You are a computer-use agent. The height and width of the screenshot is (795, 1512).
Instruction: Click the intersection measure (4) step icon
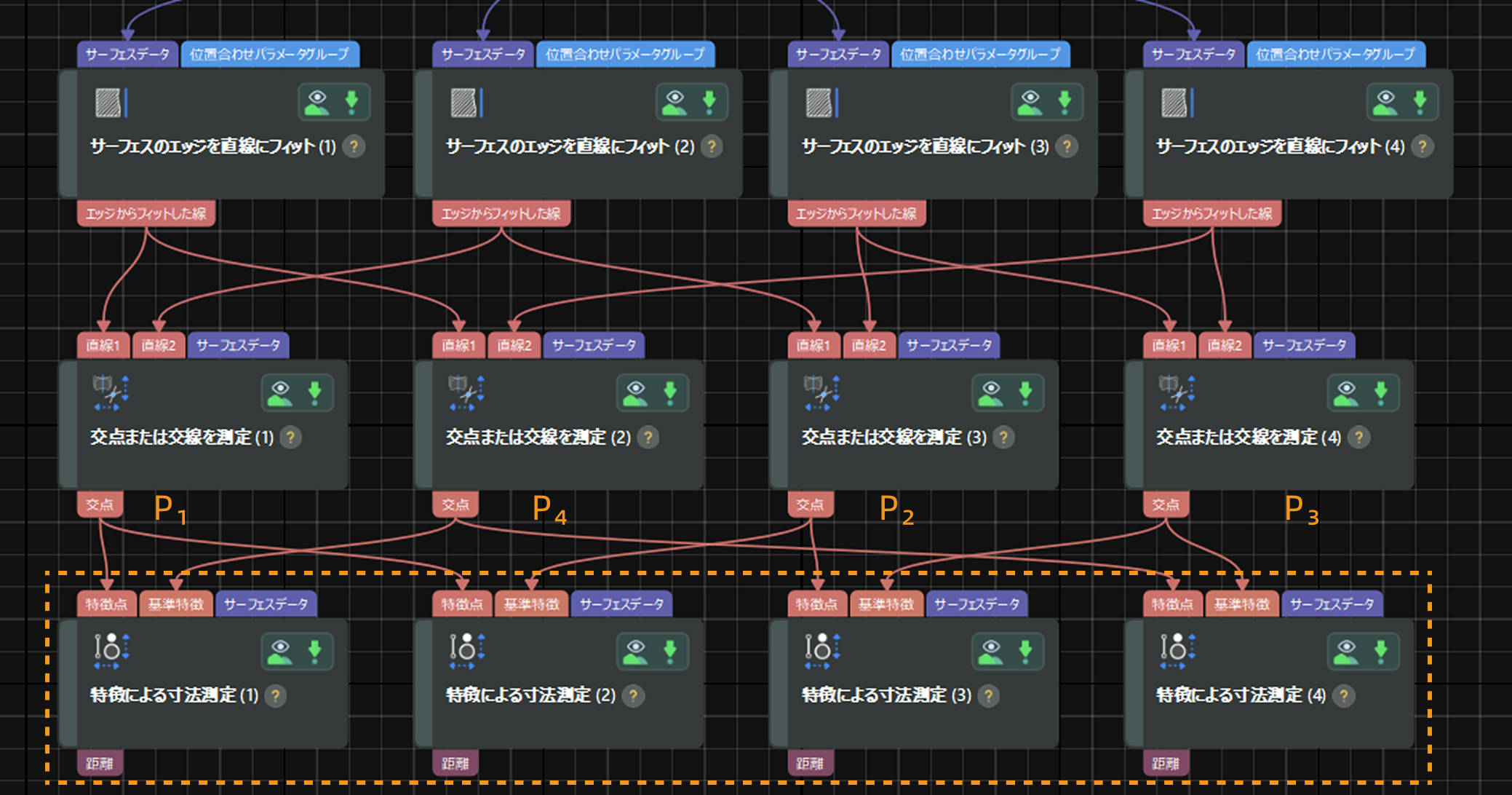coord(1177,392)
